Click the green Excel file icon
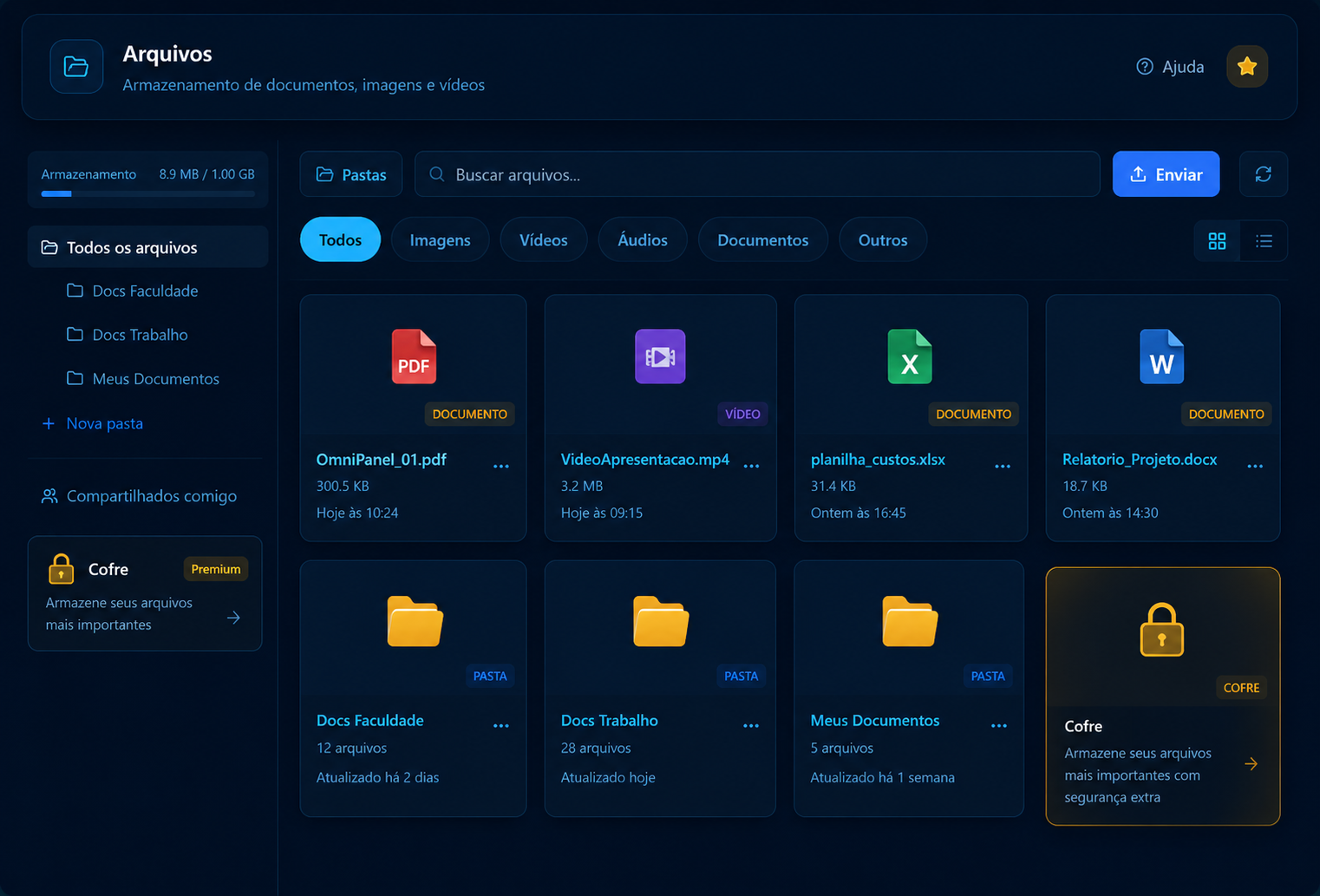 click(910, 356)
